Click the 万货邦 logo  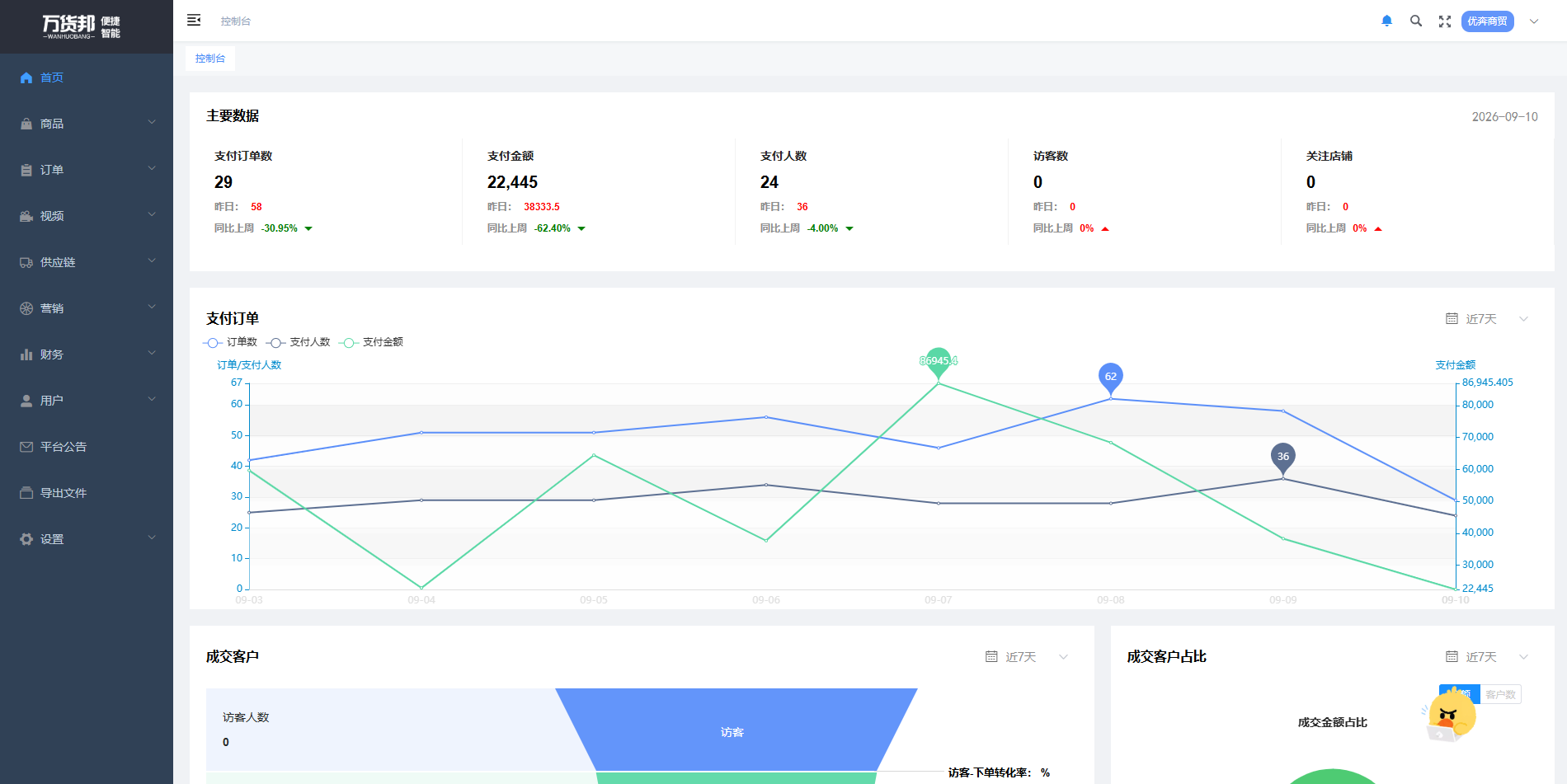(x=82, y=26)
